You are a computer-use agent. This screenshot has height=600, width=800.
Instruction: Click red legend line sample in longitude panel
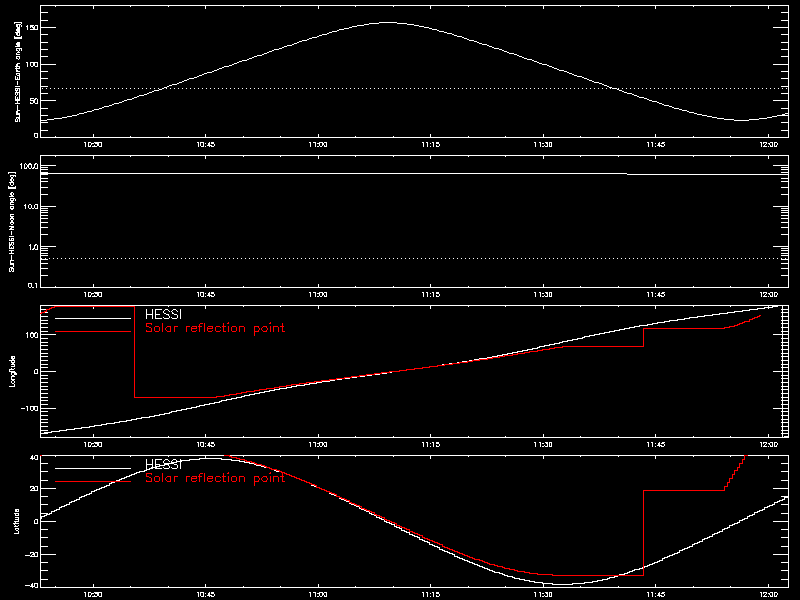93,332
